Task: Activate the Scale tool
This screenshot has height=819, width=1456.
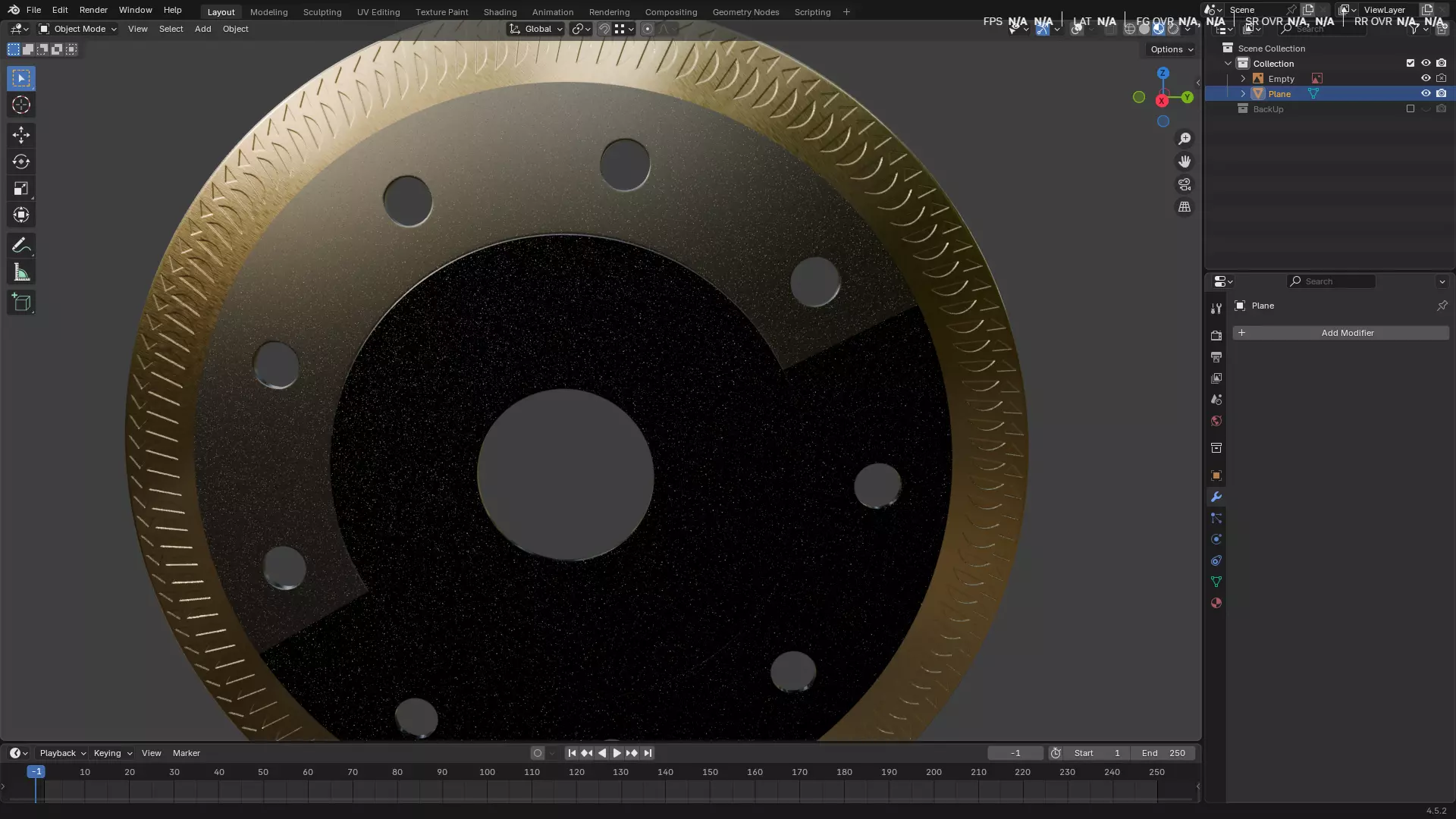Action: (21, 188)
